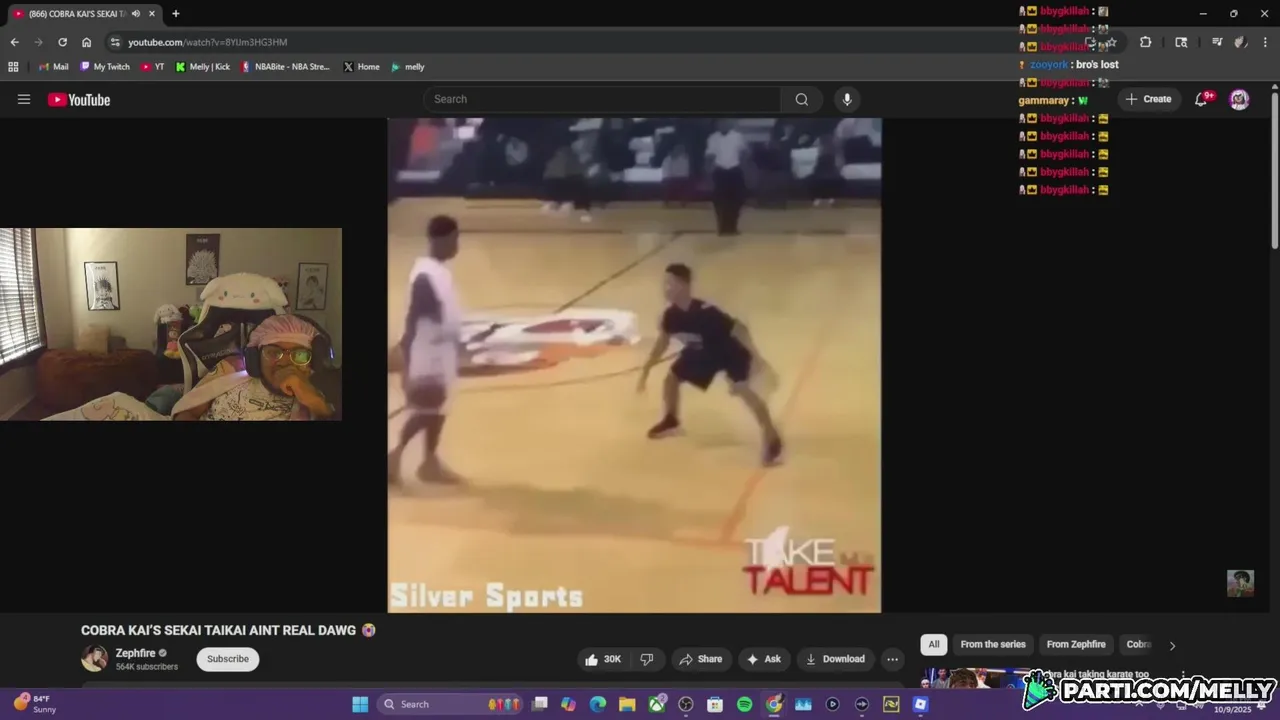Open Xbox app from the taskbar
Viewport: 1280px width, 720px height.
(657, 704)
